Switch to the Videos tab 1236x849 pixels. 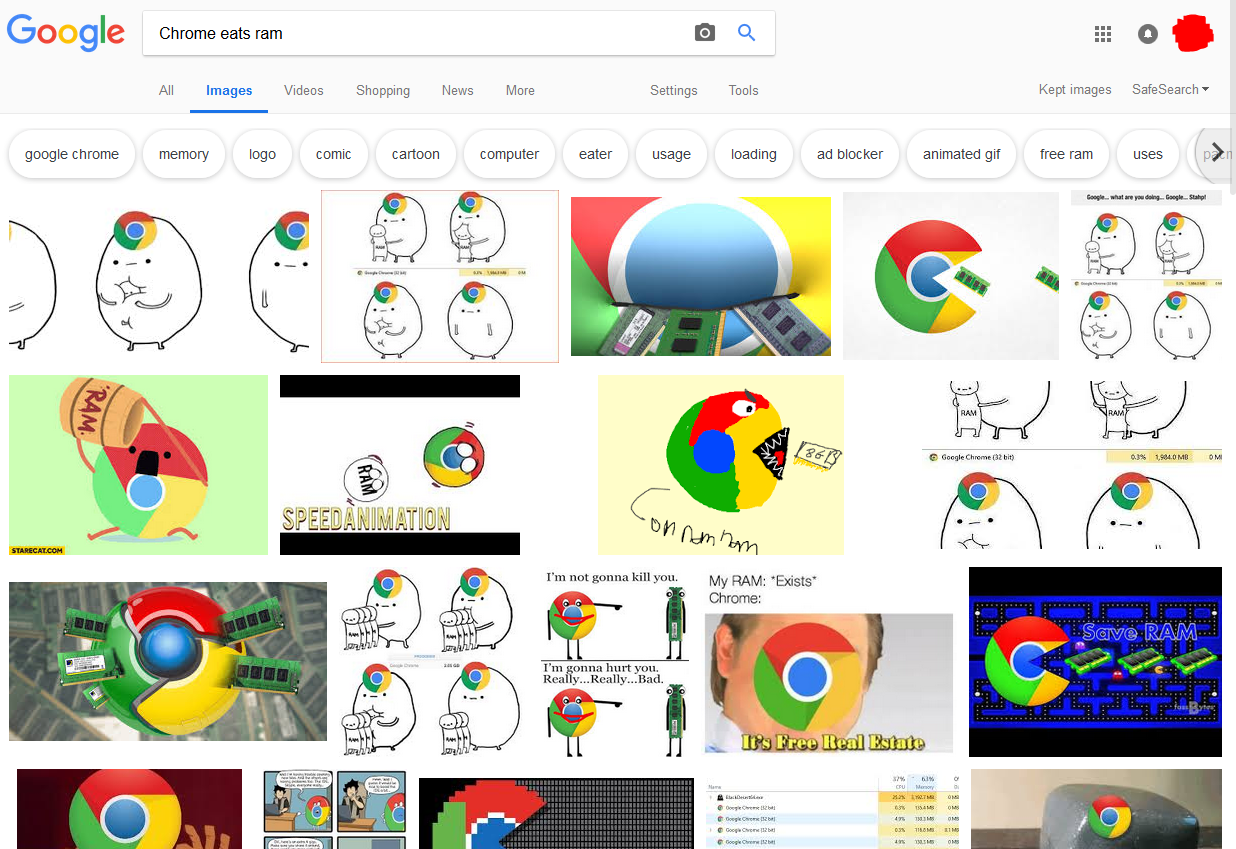pyautogui.click(x=304, y=90)
